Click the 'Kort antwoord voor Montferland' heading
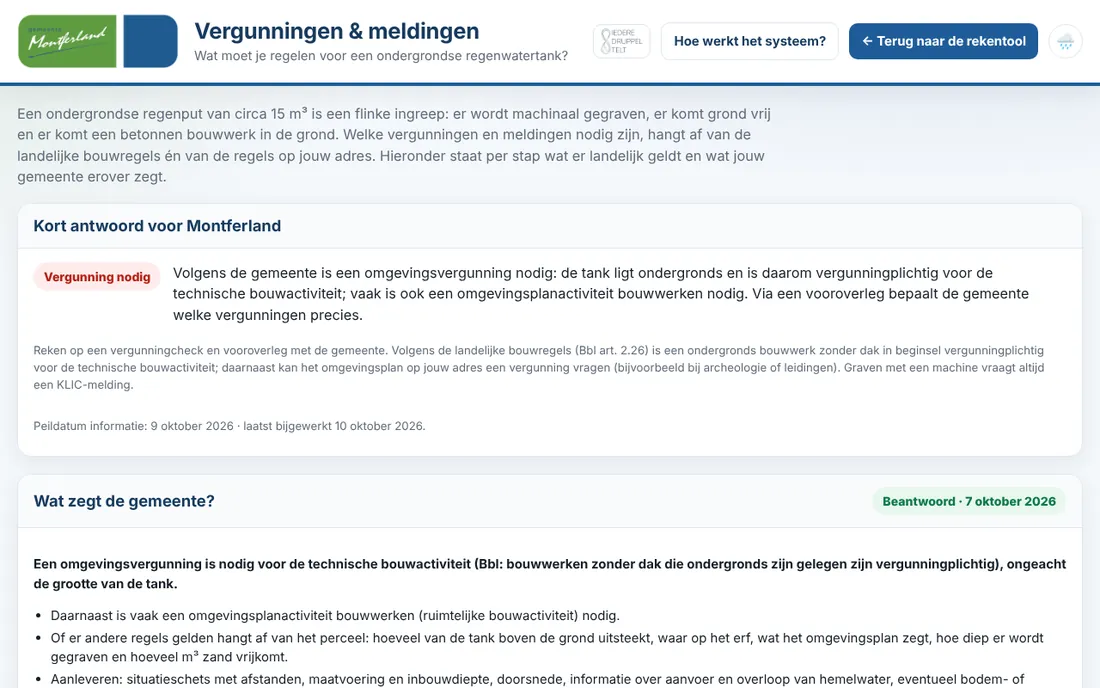 [157, 226]
